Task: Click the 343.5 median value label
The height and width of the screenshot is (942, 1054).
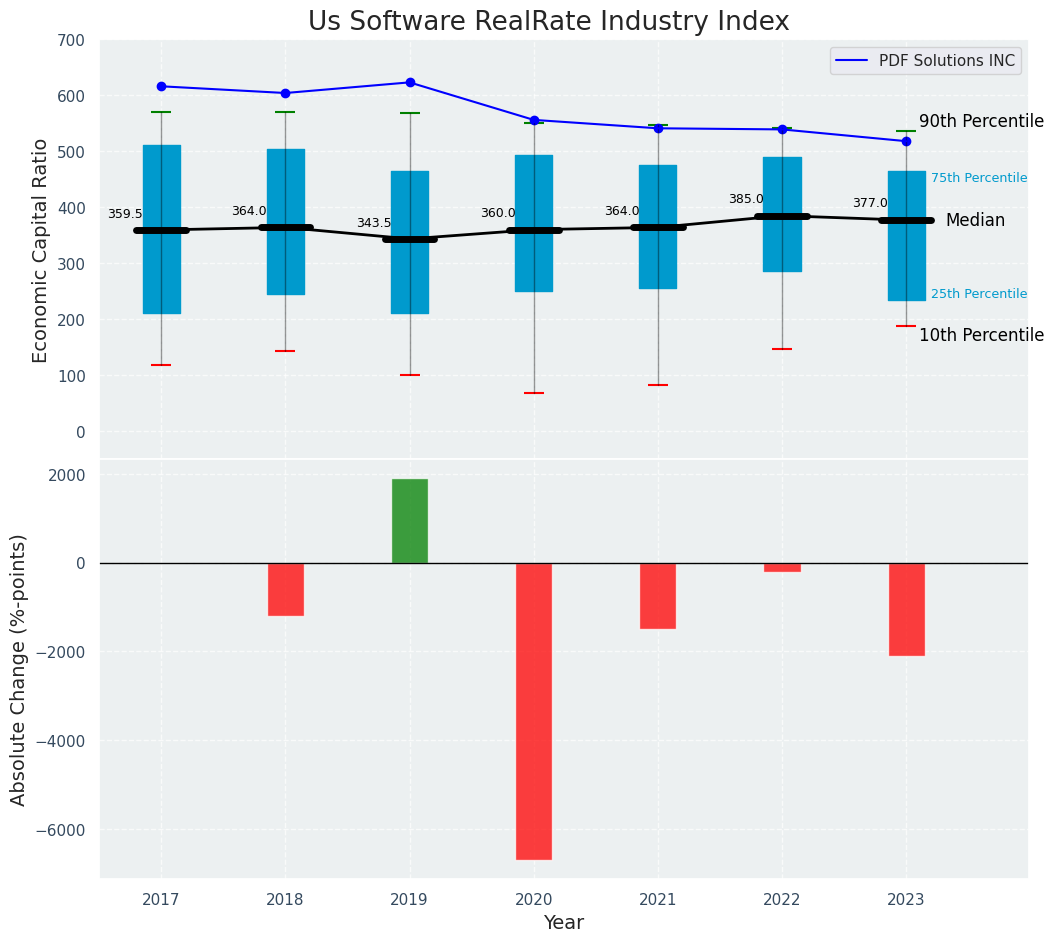Action: (x=374, y=223)
